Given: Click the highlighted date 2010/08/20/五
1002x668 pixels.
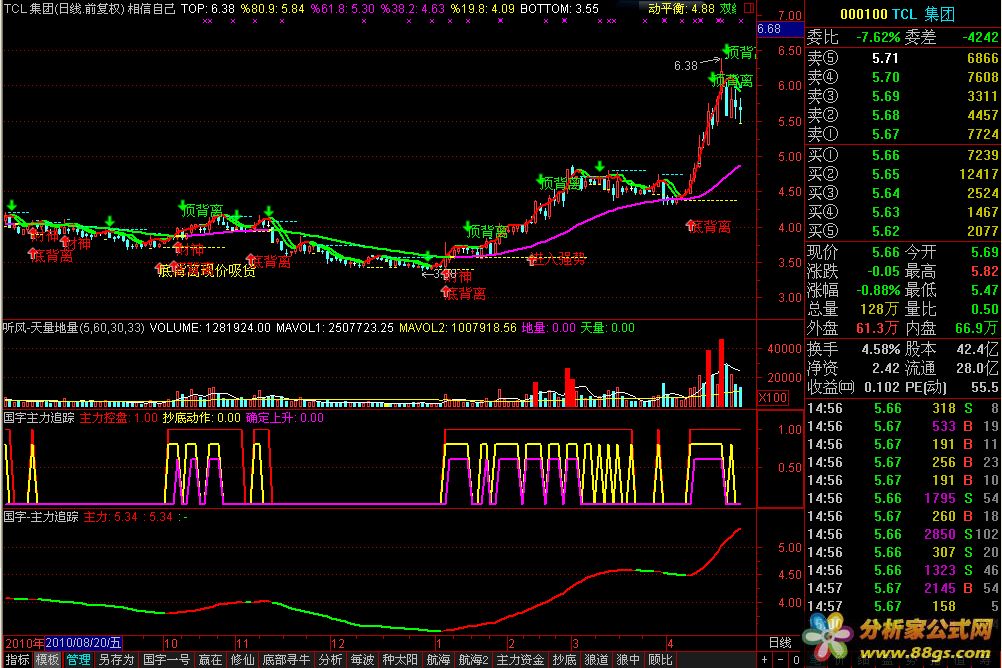Looking at the screenshot, I should click(83, 642).
